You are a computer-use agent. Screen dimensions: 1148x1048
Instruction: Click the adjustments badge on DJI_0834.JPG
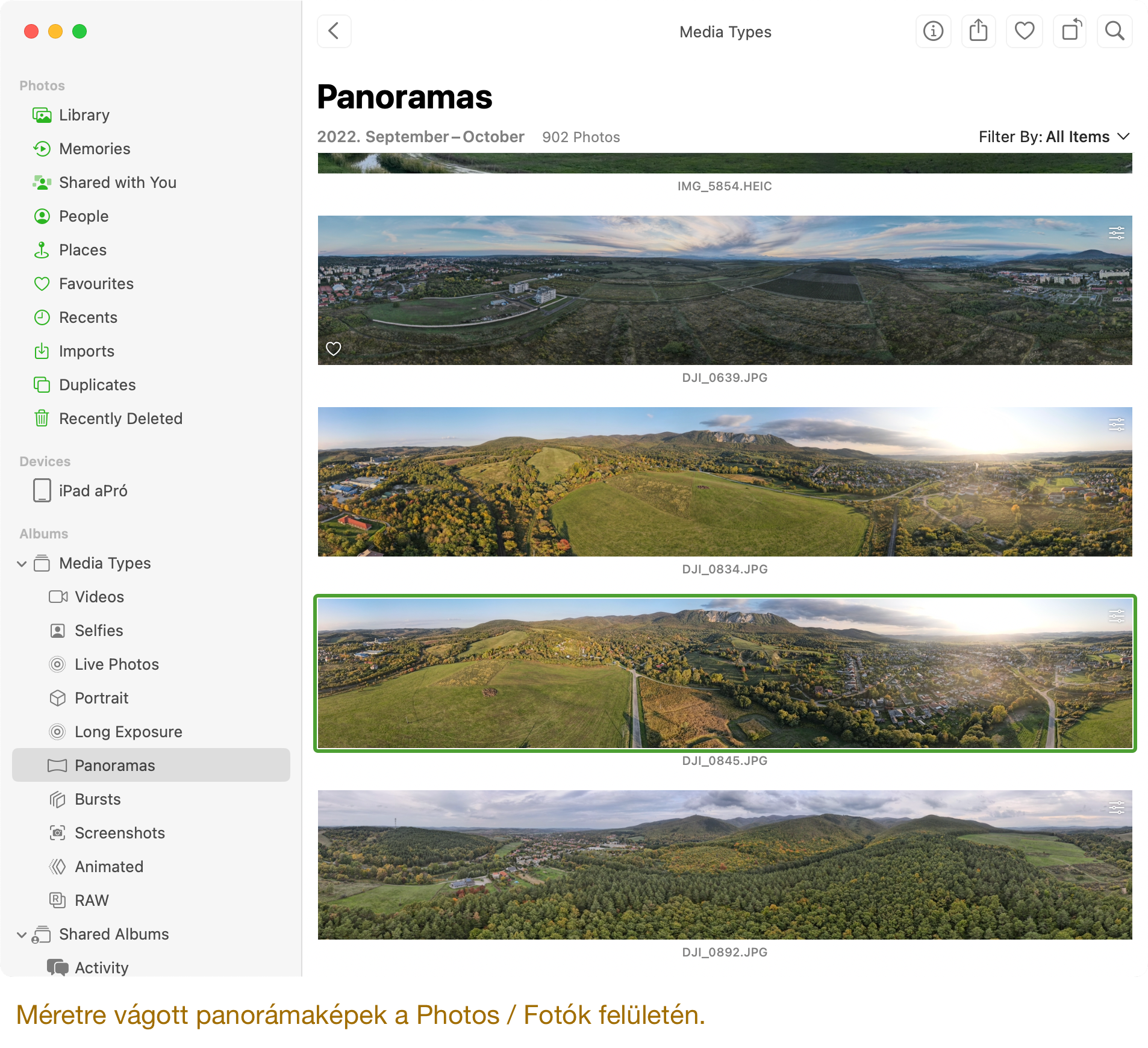1116,425
